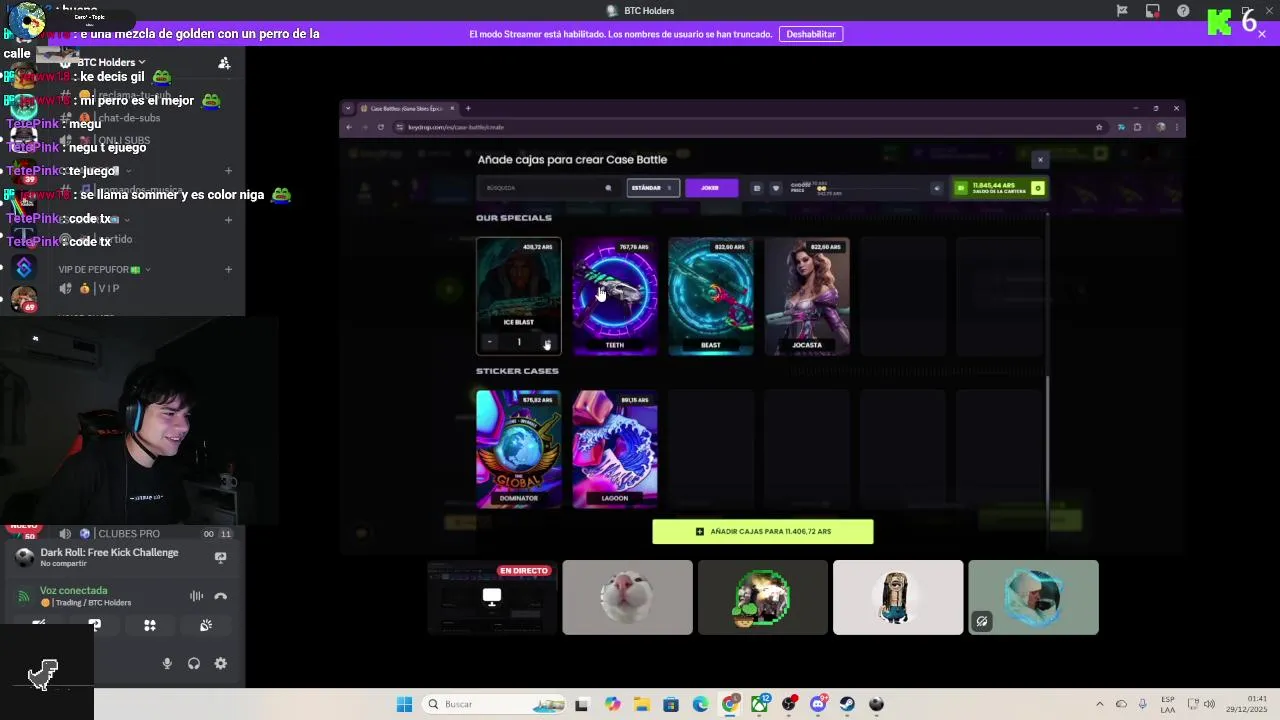Click AÑADIR CAJAS PARA 11.406,72 ARS button
Viewport: 1280px width, 720px height.
763,532
